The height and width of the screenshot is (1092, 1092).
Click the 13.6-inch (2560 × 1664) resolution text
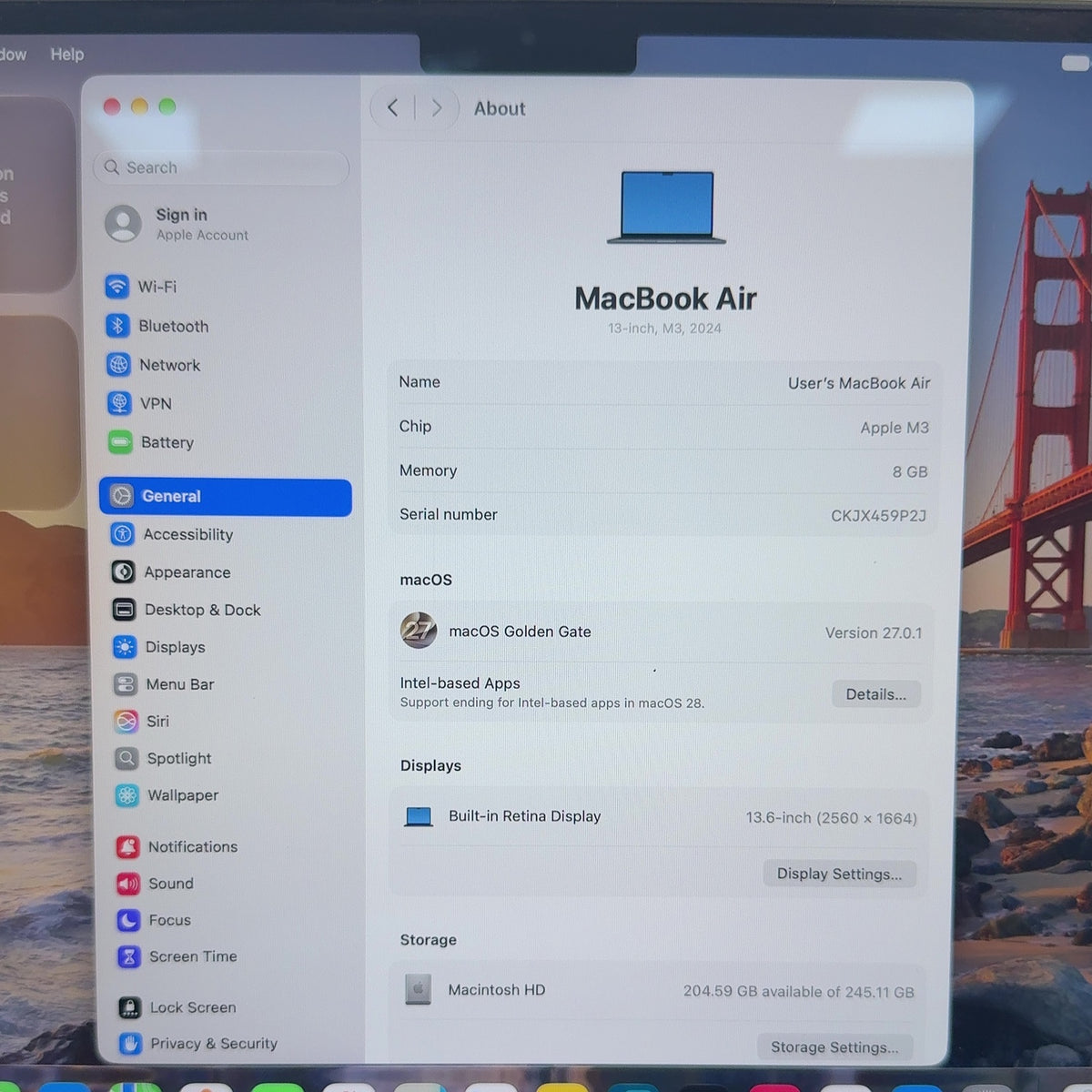(832, 818)
